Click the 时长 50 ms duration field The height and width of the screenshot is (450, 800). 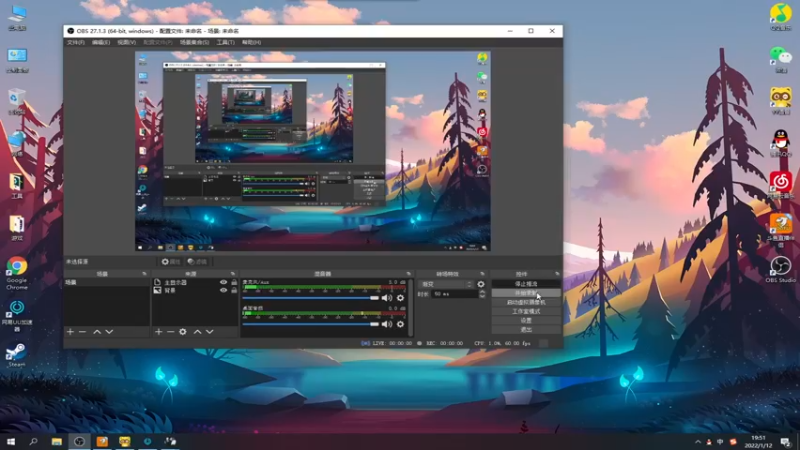pyautogui.click(x=455, y=294)
